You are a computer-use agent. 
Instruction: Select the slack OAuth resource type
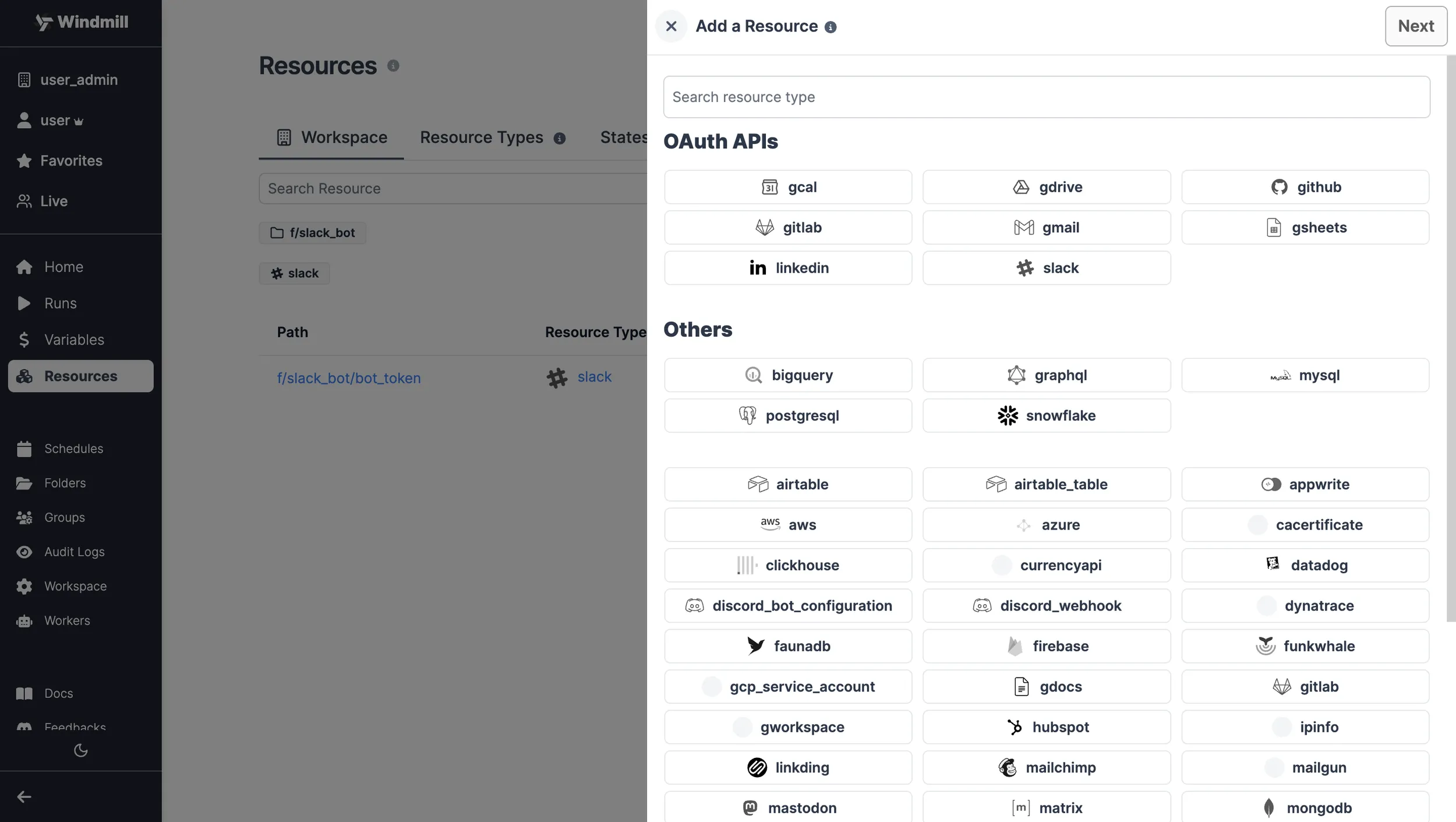click(1047, 267)
